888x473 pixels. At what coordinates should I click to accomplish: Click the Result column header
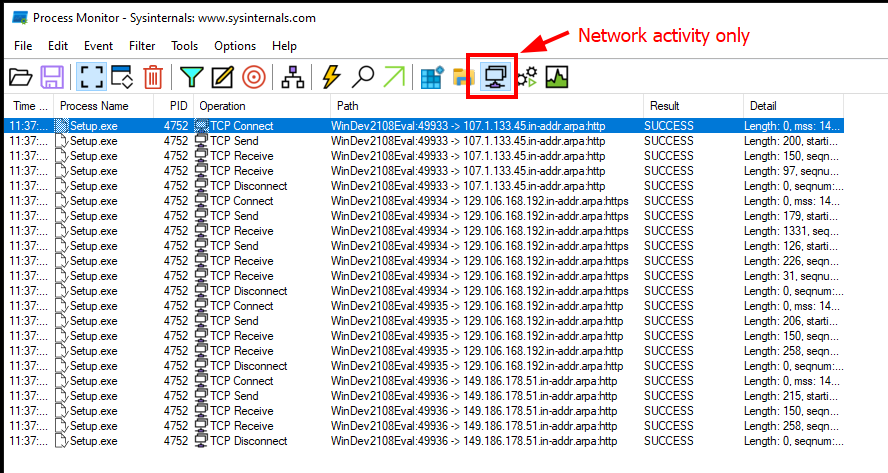(693, 106)
